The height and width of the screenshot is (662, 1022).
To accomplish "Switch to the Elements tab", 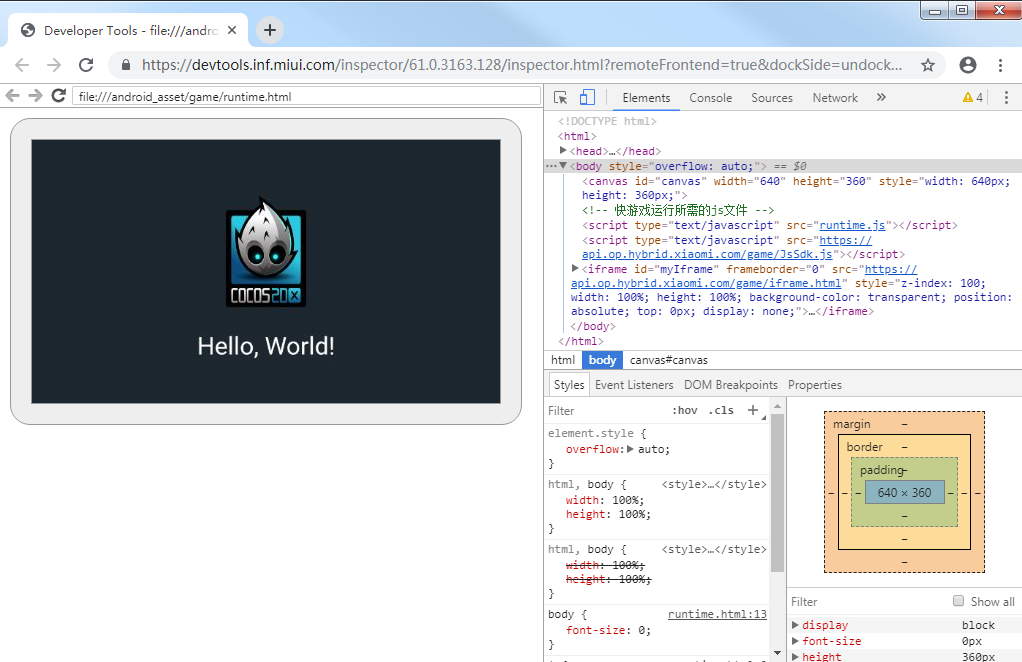I will (646, 98).
